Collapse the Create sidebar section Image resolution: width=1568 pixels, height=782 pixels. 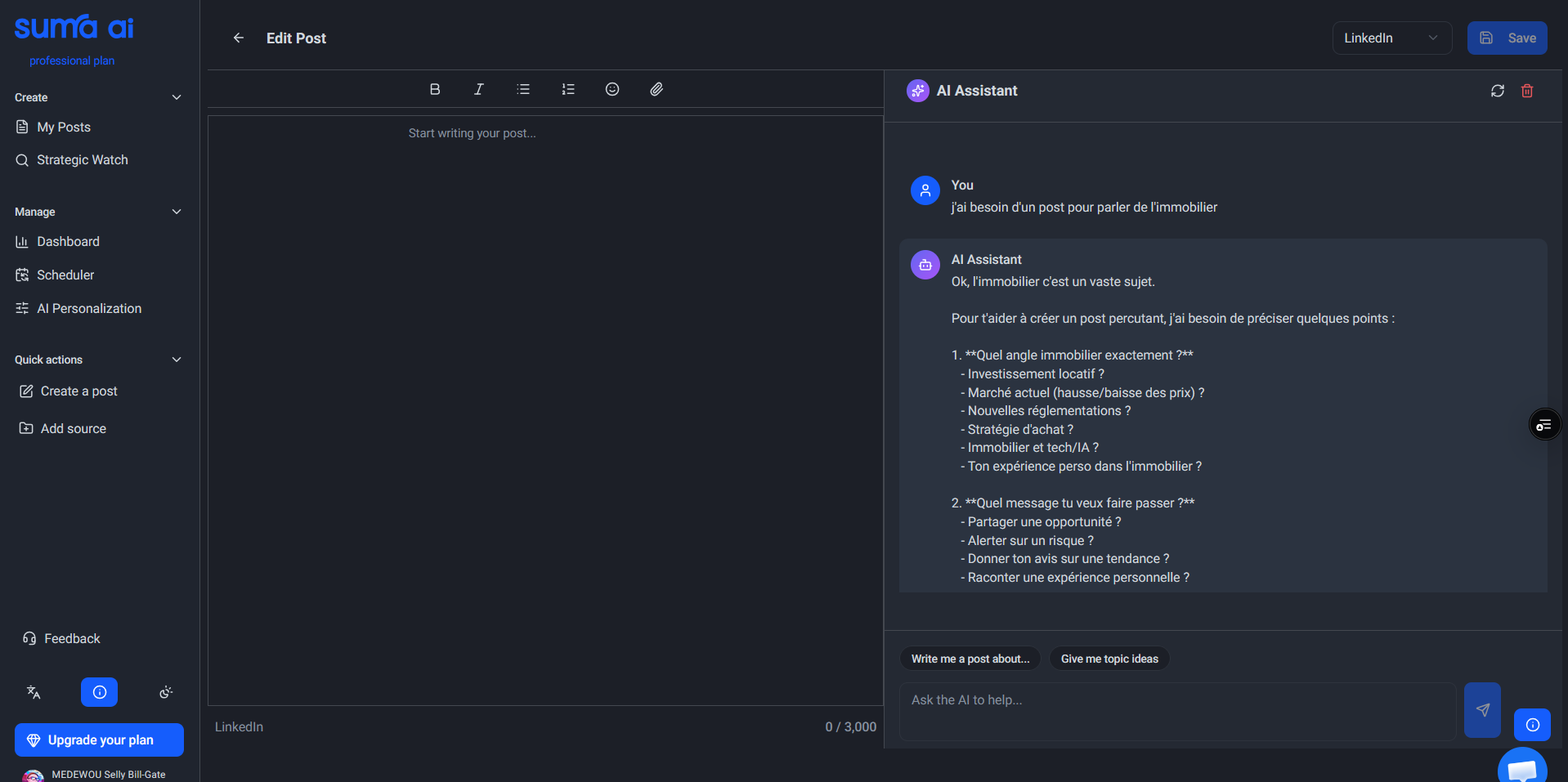(x=177, y=97)
